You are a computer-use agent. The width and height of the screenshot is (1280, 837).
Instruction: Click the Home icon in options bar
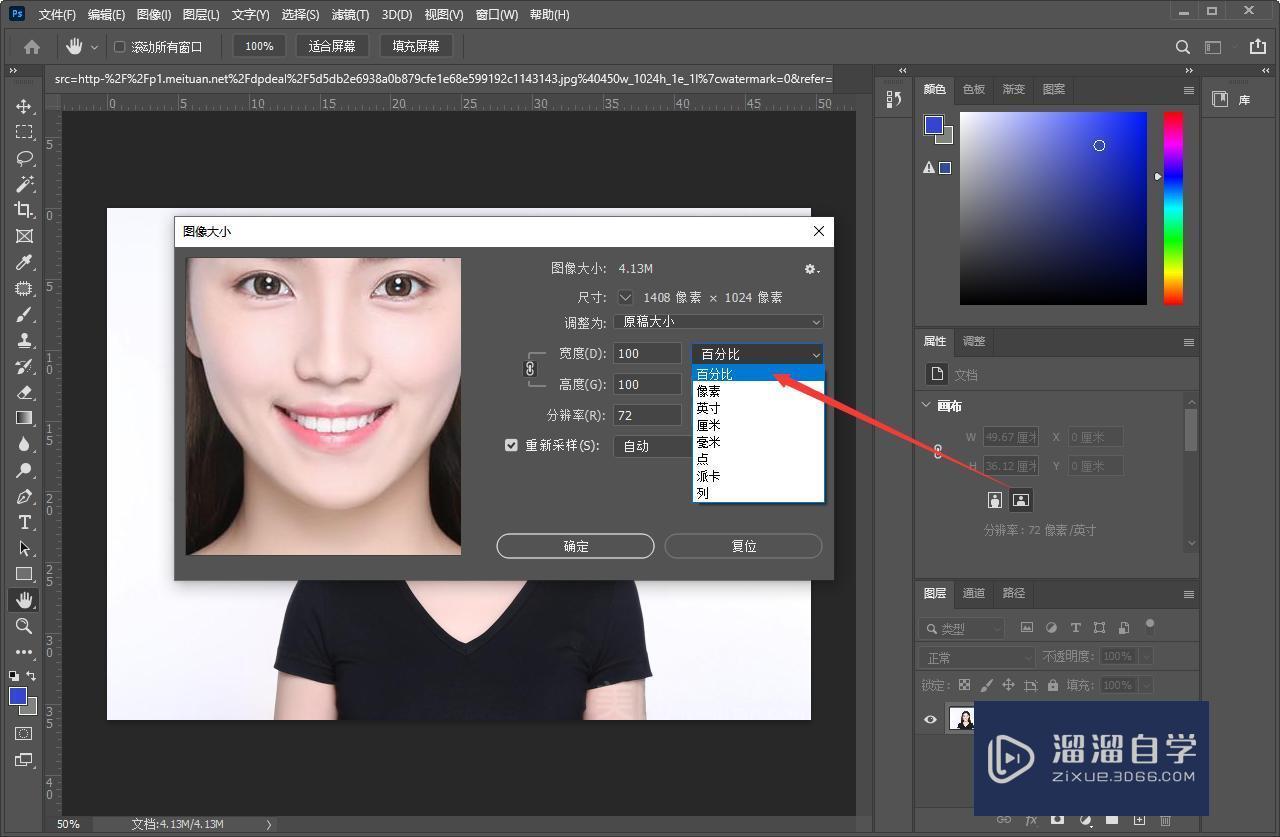(32, 46)
